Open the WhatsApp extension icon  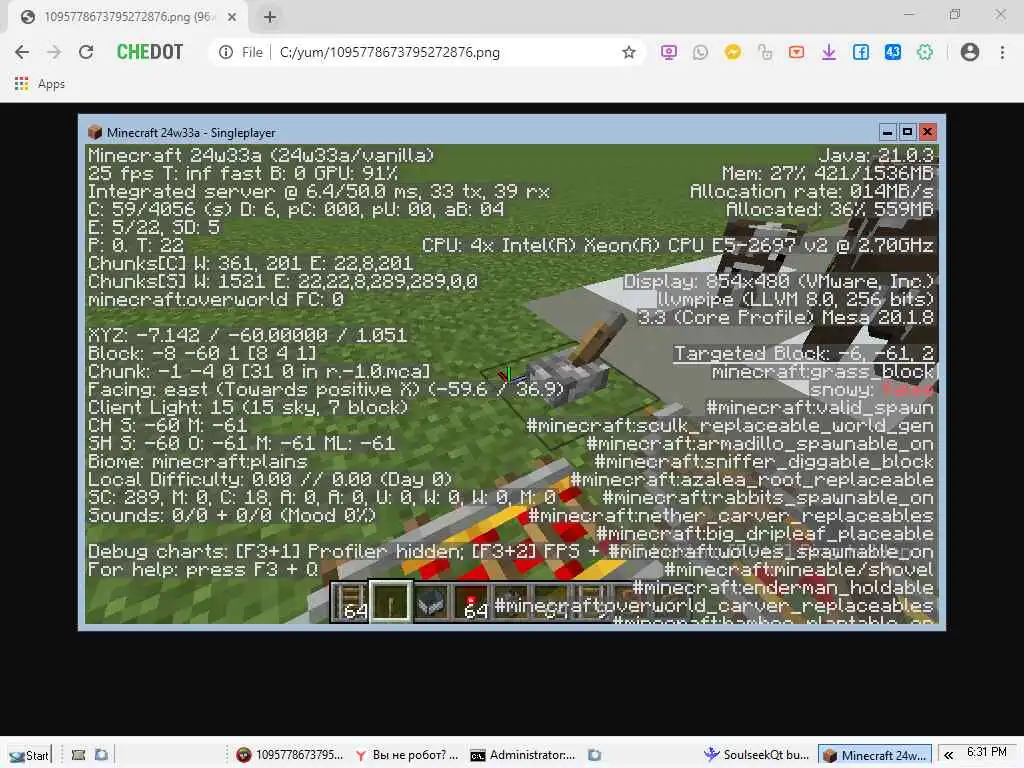coord(700,52)
